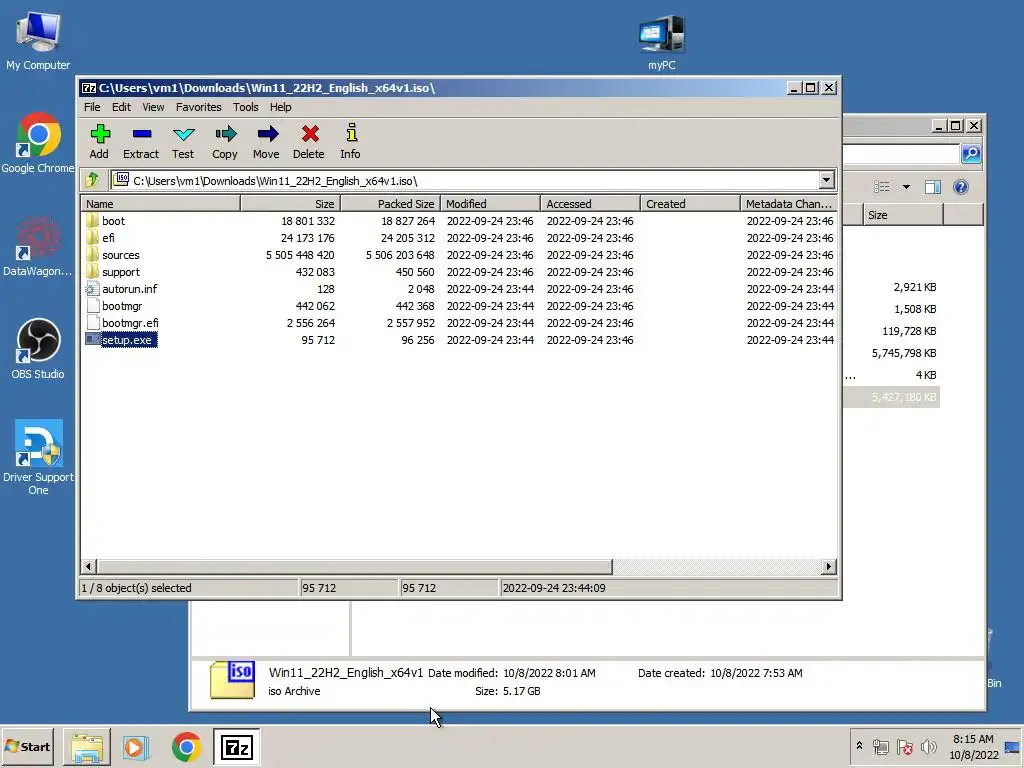Image resolution: width=1024 pixels, height=768 pixels.
Task: Open the Edit menu
Action: [121, 107]
